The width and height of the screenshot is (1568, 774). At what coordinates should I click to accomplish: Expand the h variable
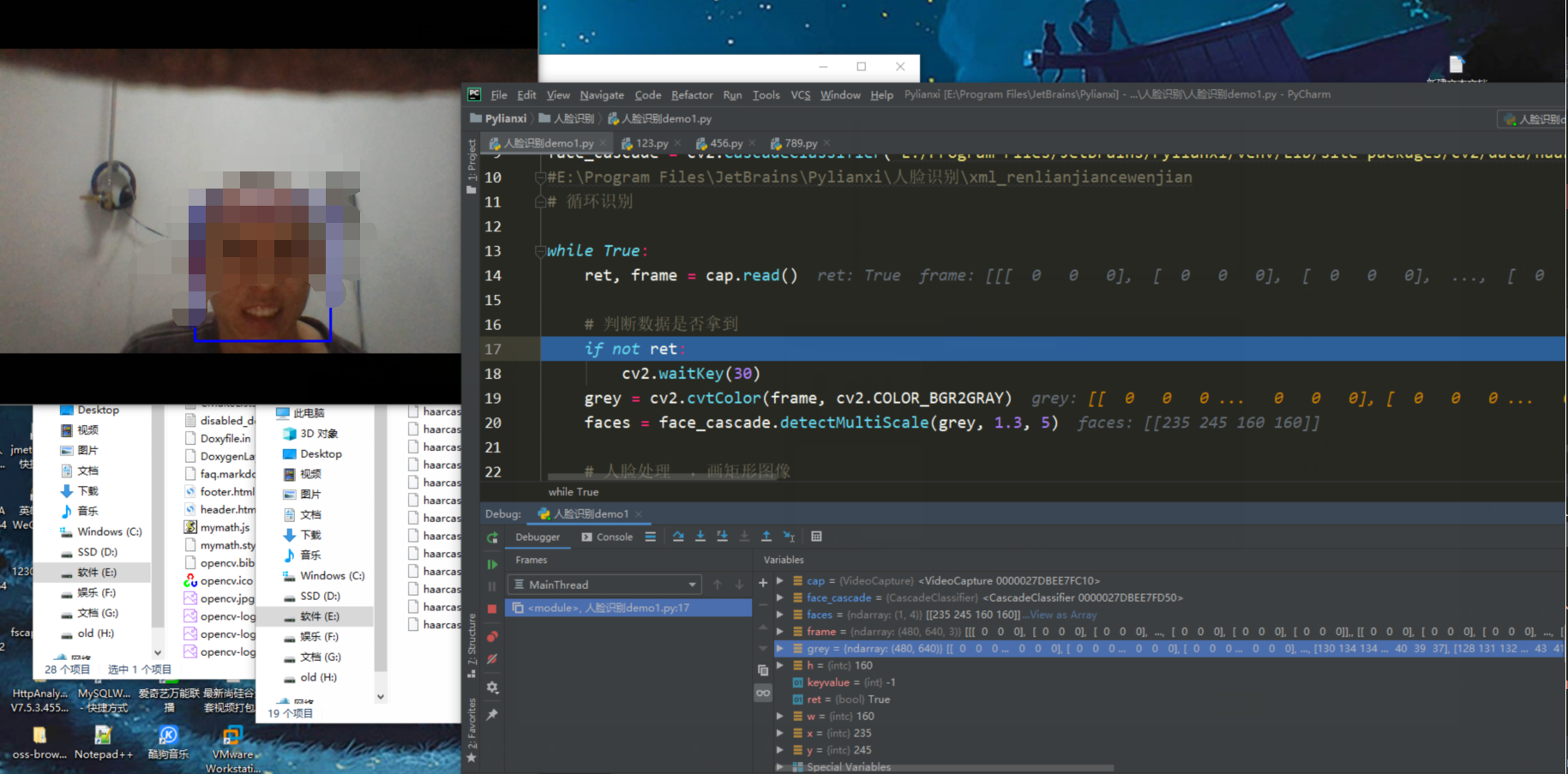[780, 665]
